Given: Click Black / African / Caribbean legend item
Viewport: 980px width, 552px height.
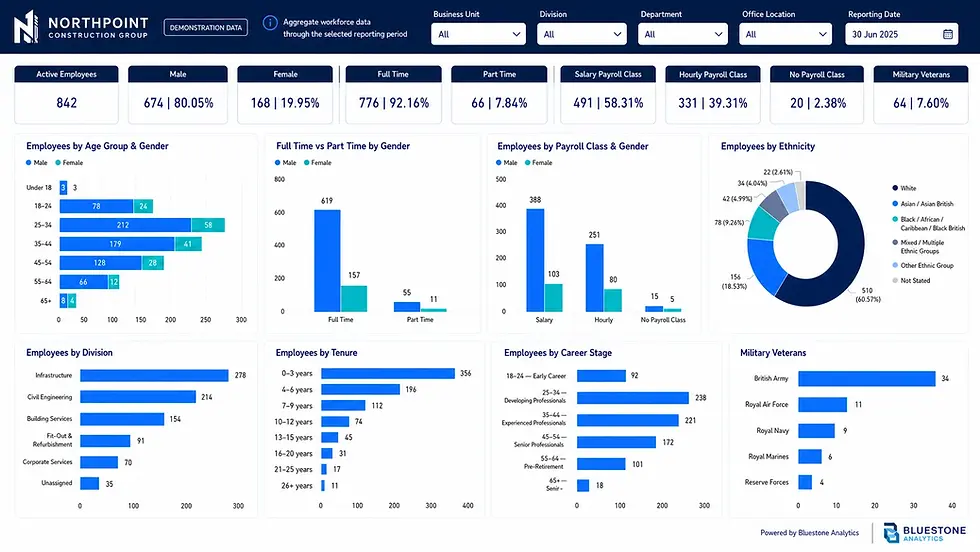Looking at the screenshot, I should pyautogui.click(x=928, y=224).
